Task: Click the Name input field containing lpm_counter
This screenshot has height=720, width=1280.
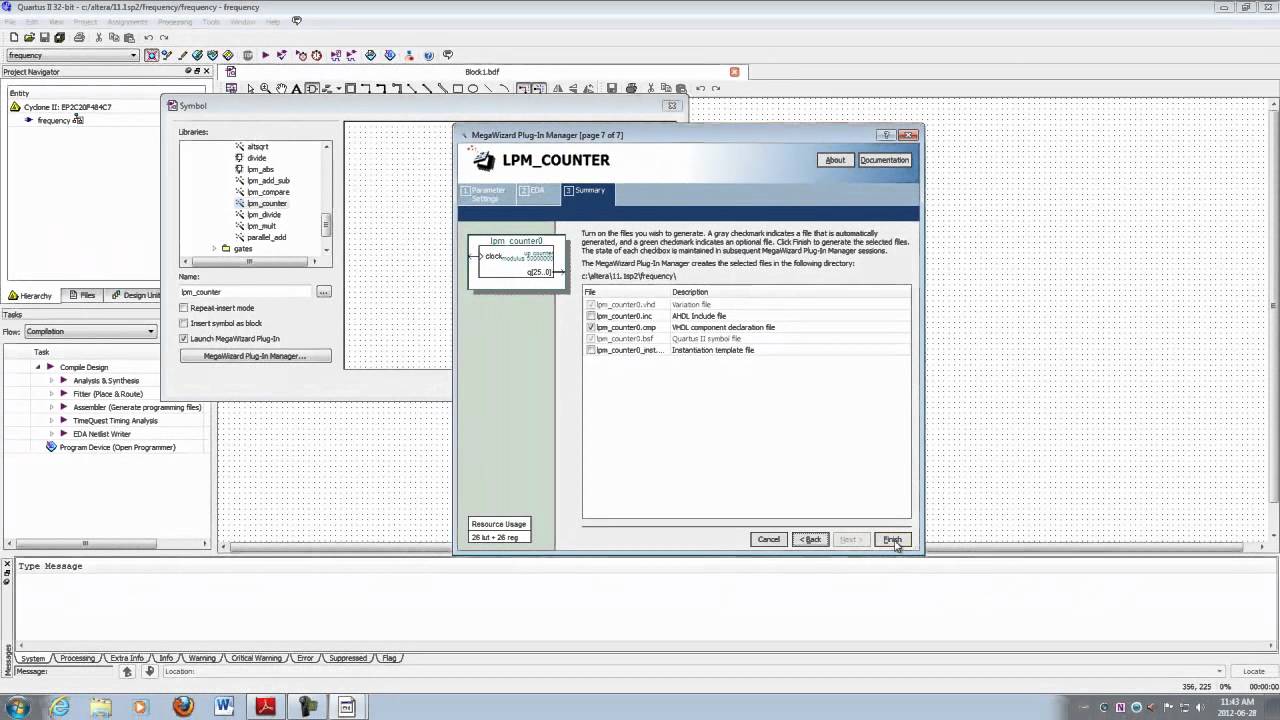Action: coord(246,292)
